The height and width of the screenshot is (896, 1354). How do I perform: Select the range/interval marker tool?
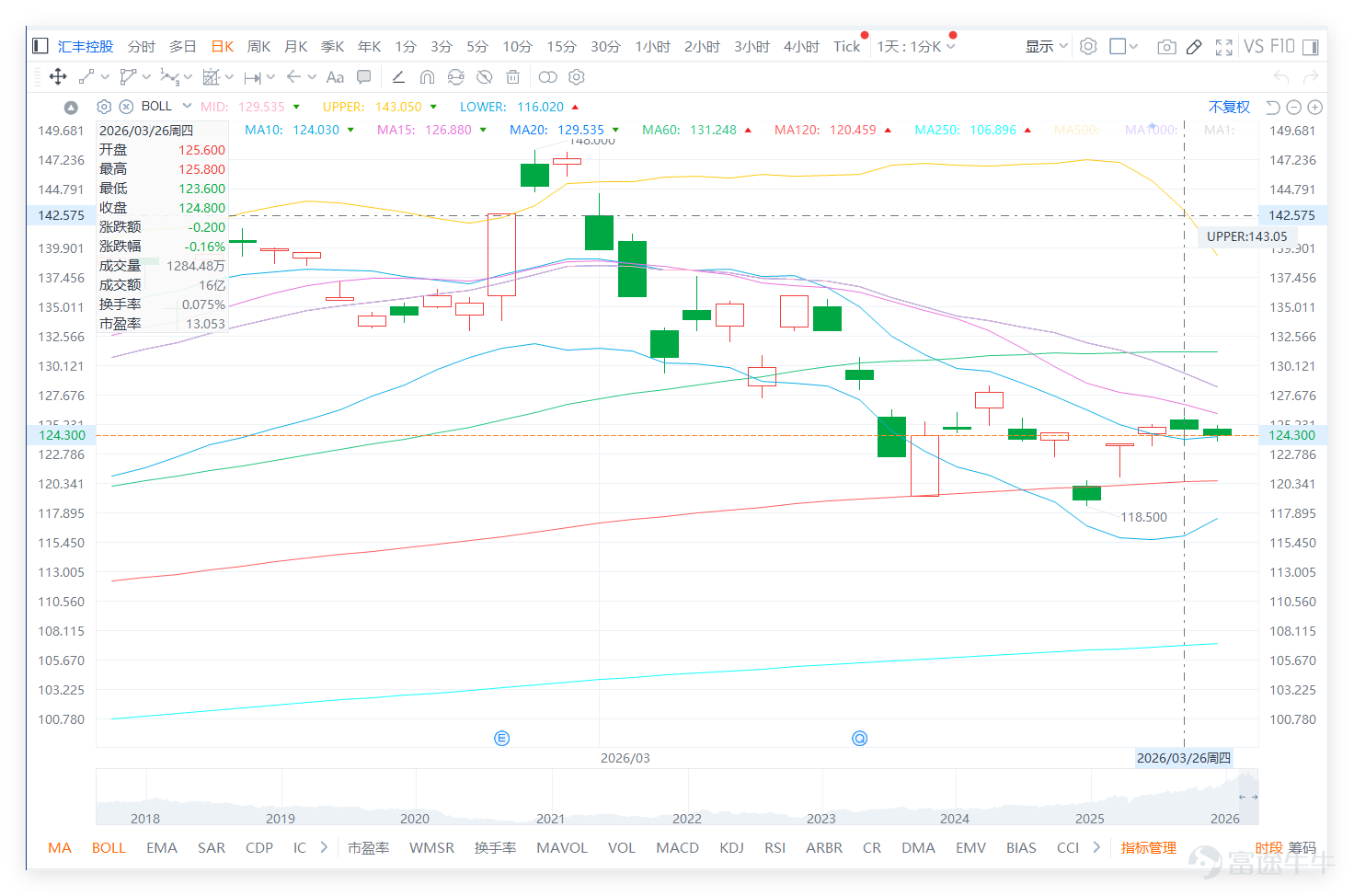(x=252, y=77)
